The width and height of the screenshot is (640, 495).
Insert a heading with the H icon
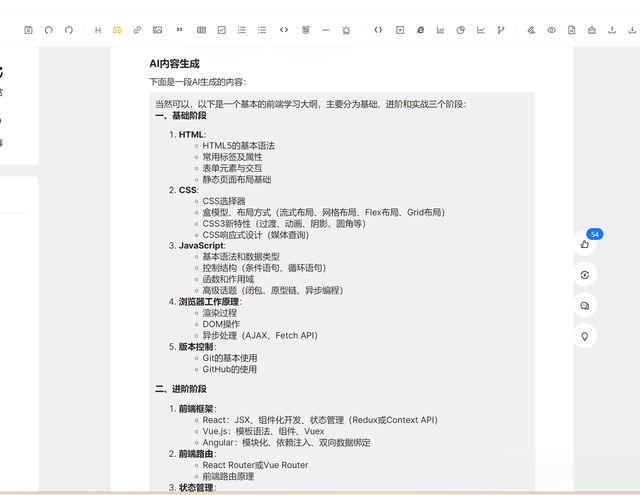coord(98,30)
